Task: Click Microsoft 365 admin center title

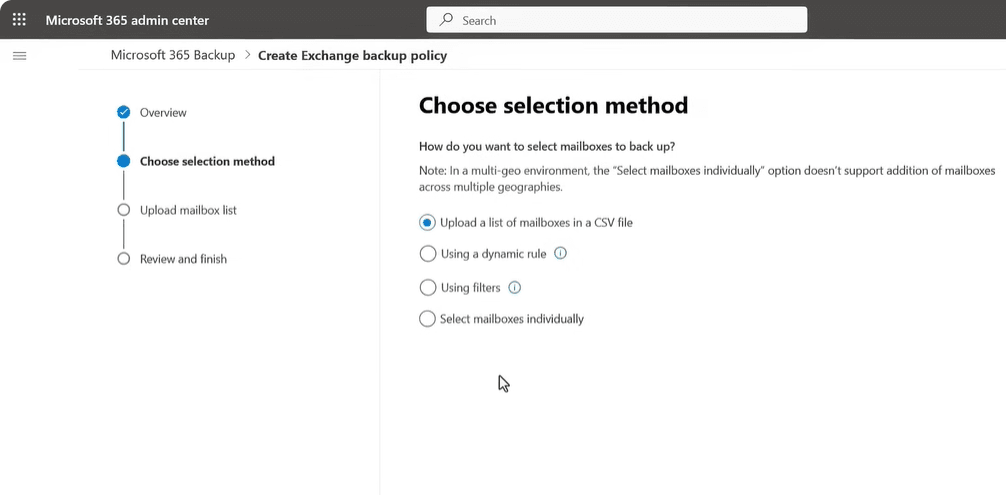Action: 127,20
